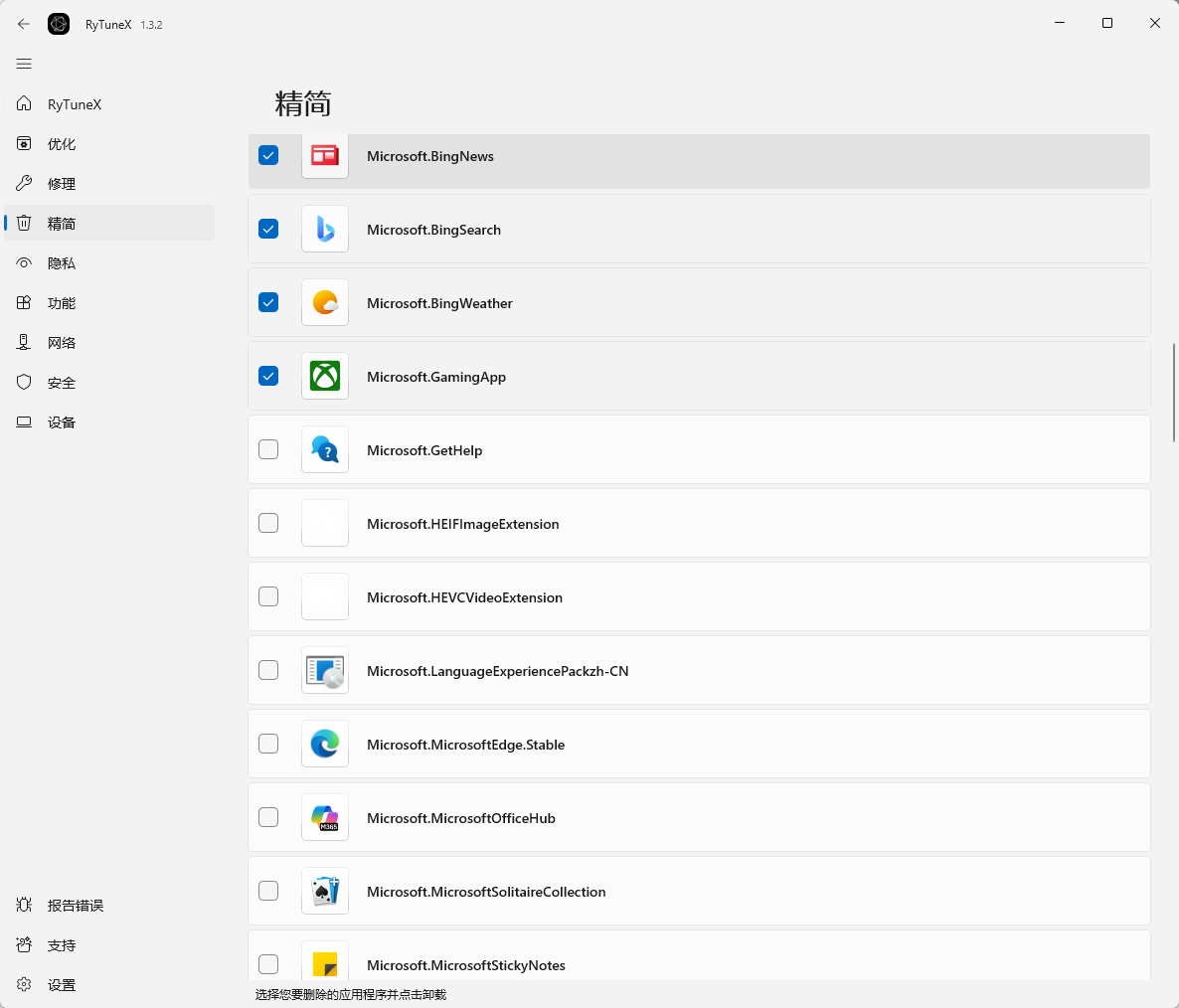Check the MicrosoftEdge.Stable checkbox

pyautogui.click(x=268, y=744)
